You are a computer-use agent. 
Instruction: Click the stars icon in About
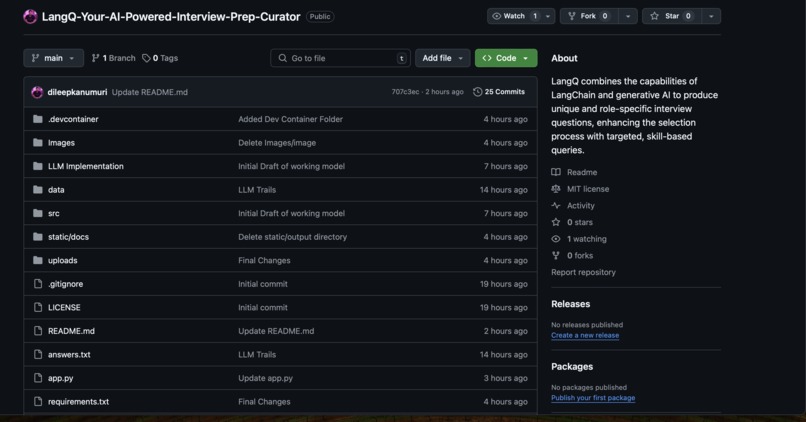556,222
